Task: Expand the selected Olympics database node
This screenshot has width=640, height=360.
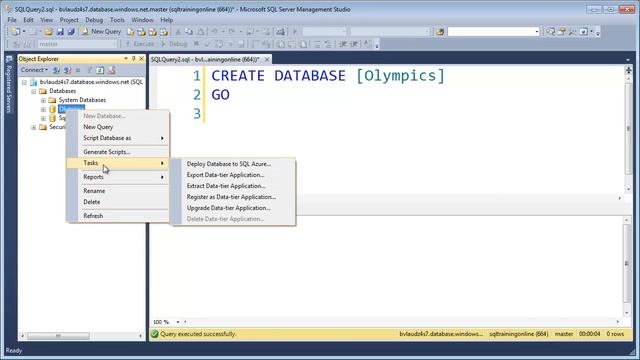Action: pyautogui.click(x=43, y=109)
